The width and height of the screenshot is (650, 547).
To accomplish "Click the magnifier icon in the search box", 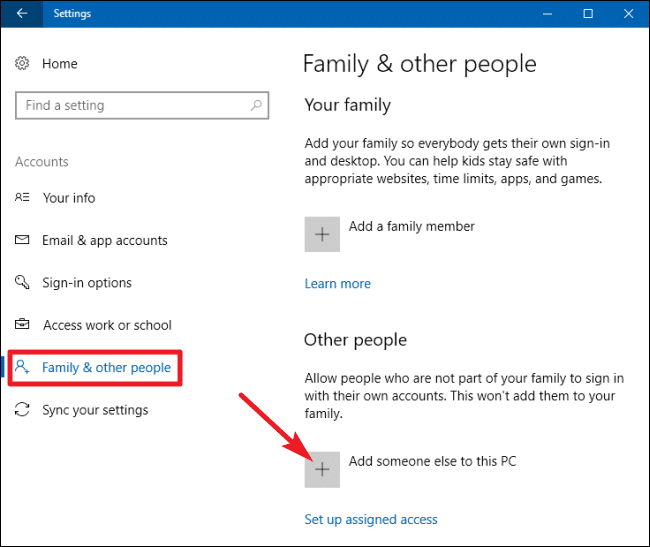I will click(256, 105).
